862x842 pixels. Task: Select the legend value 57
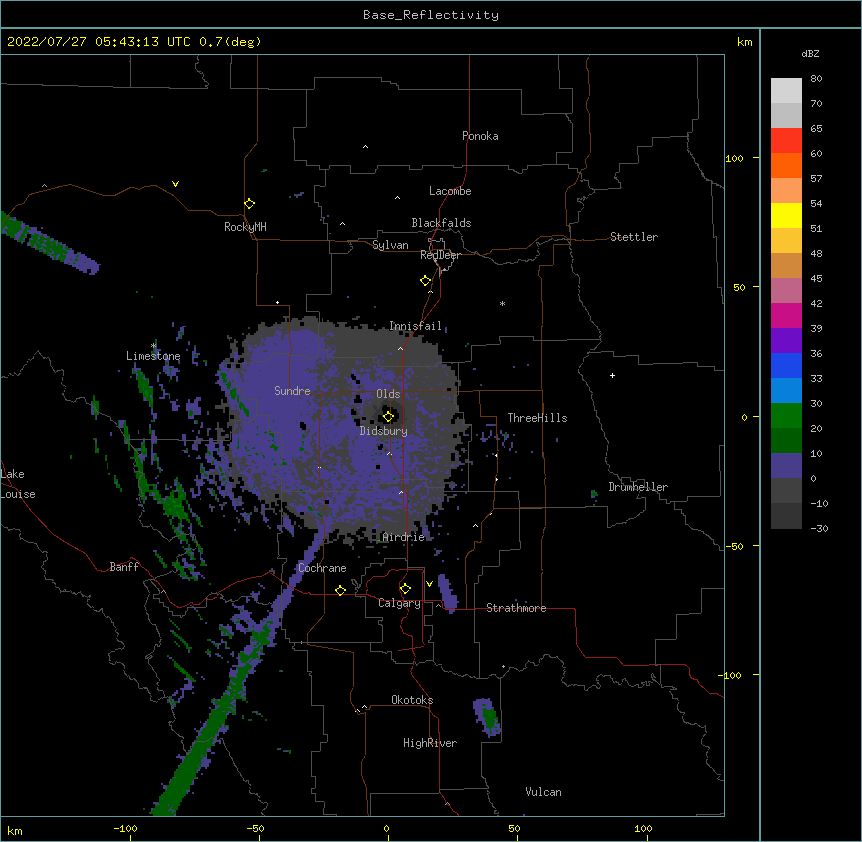tap(816, 179)
